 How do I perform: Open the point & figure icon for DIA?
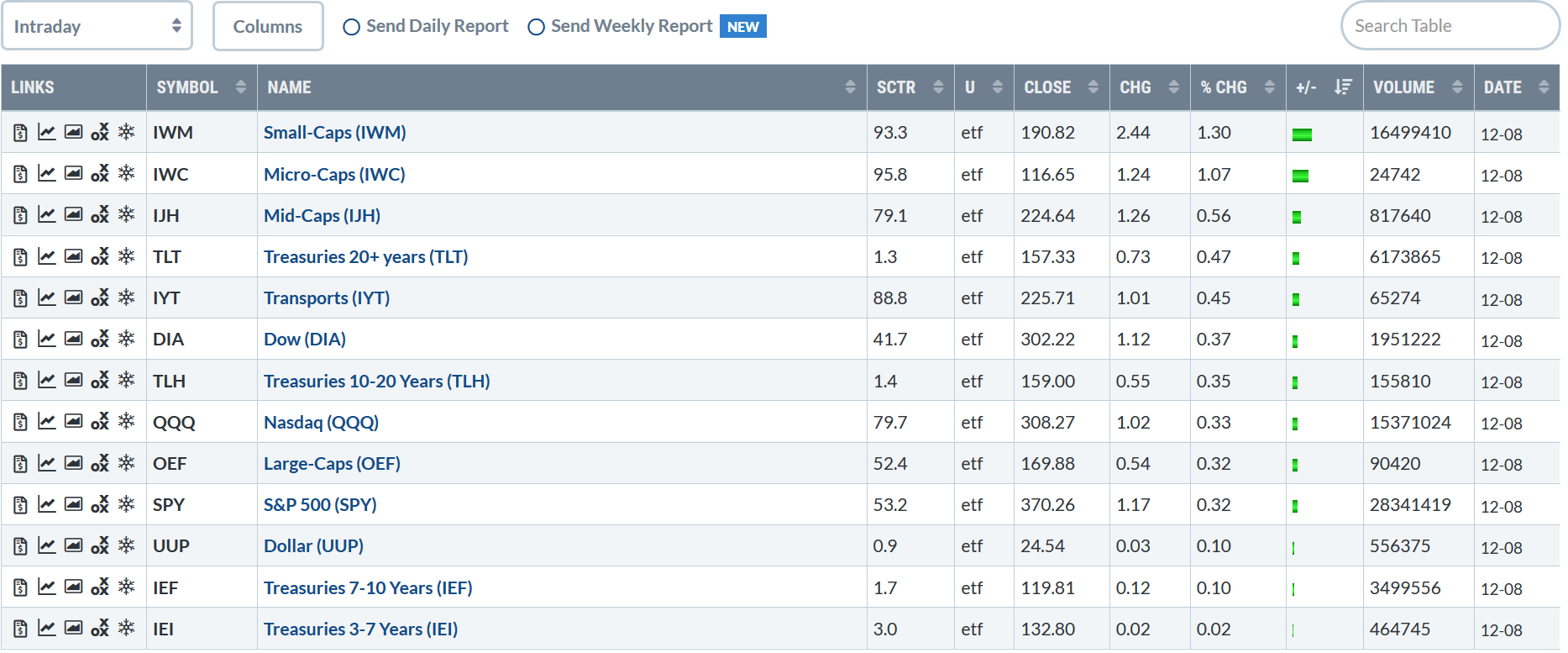click(x=100, y=340)
